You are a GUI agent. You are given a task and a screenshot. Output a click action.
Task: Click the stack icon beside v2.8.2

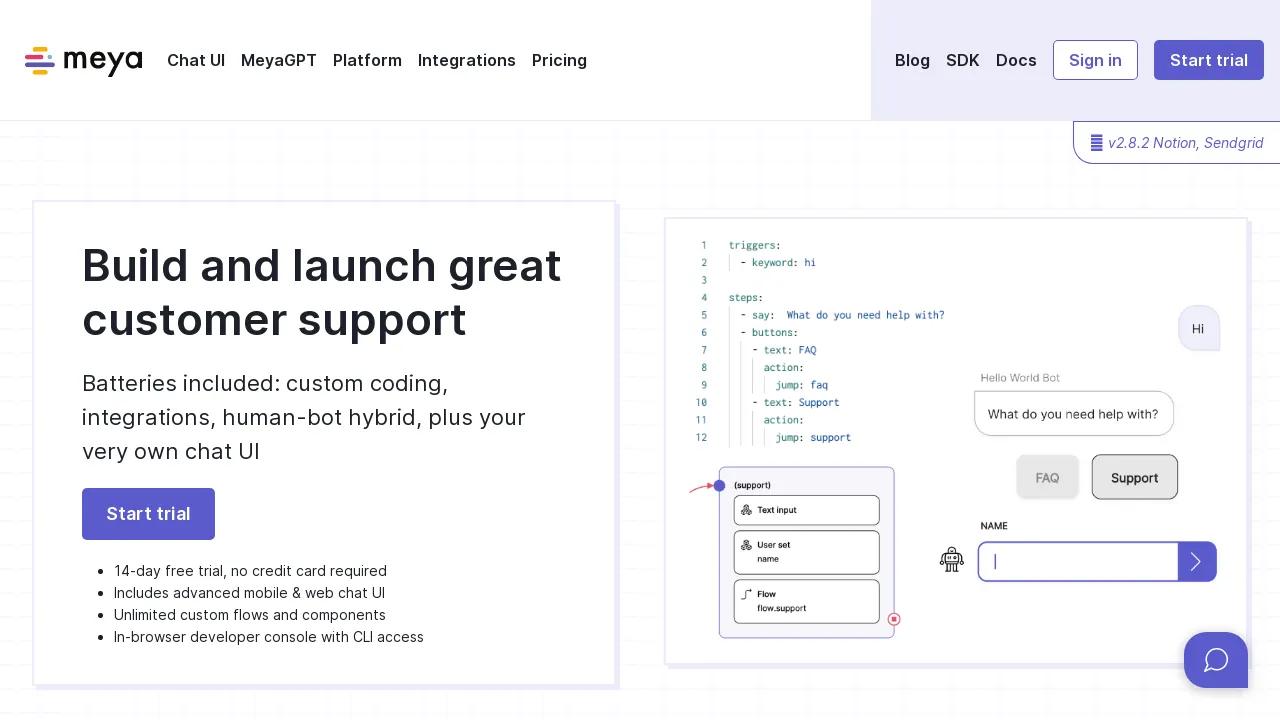tap(1097, 143)
